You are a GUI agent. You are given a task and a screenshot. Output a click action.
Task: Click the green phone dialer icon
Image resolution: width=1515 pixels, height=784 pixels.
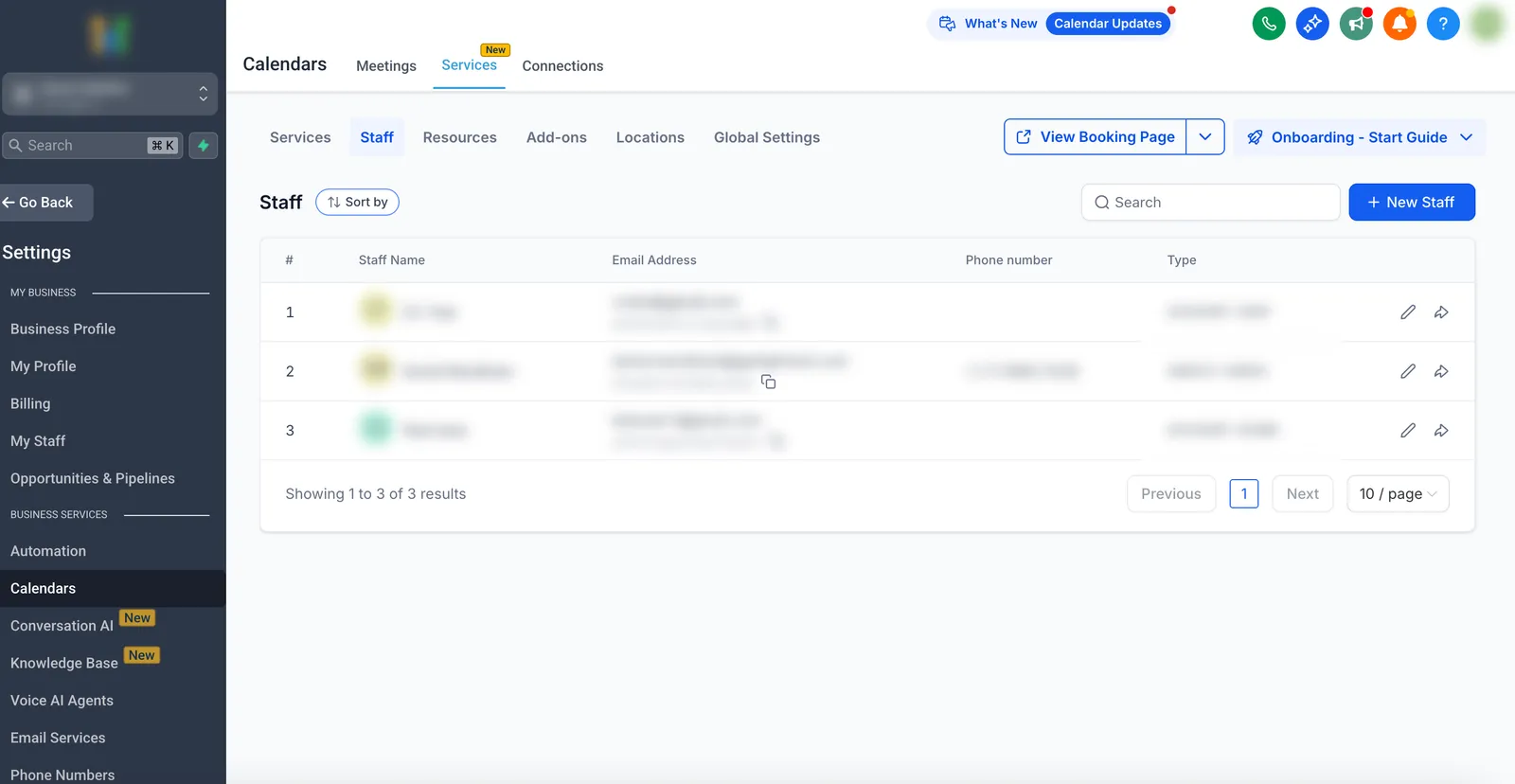point(1269,24)
